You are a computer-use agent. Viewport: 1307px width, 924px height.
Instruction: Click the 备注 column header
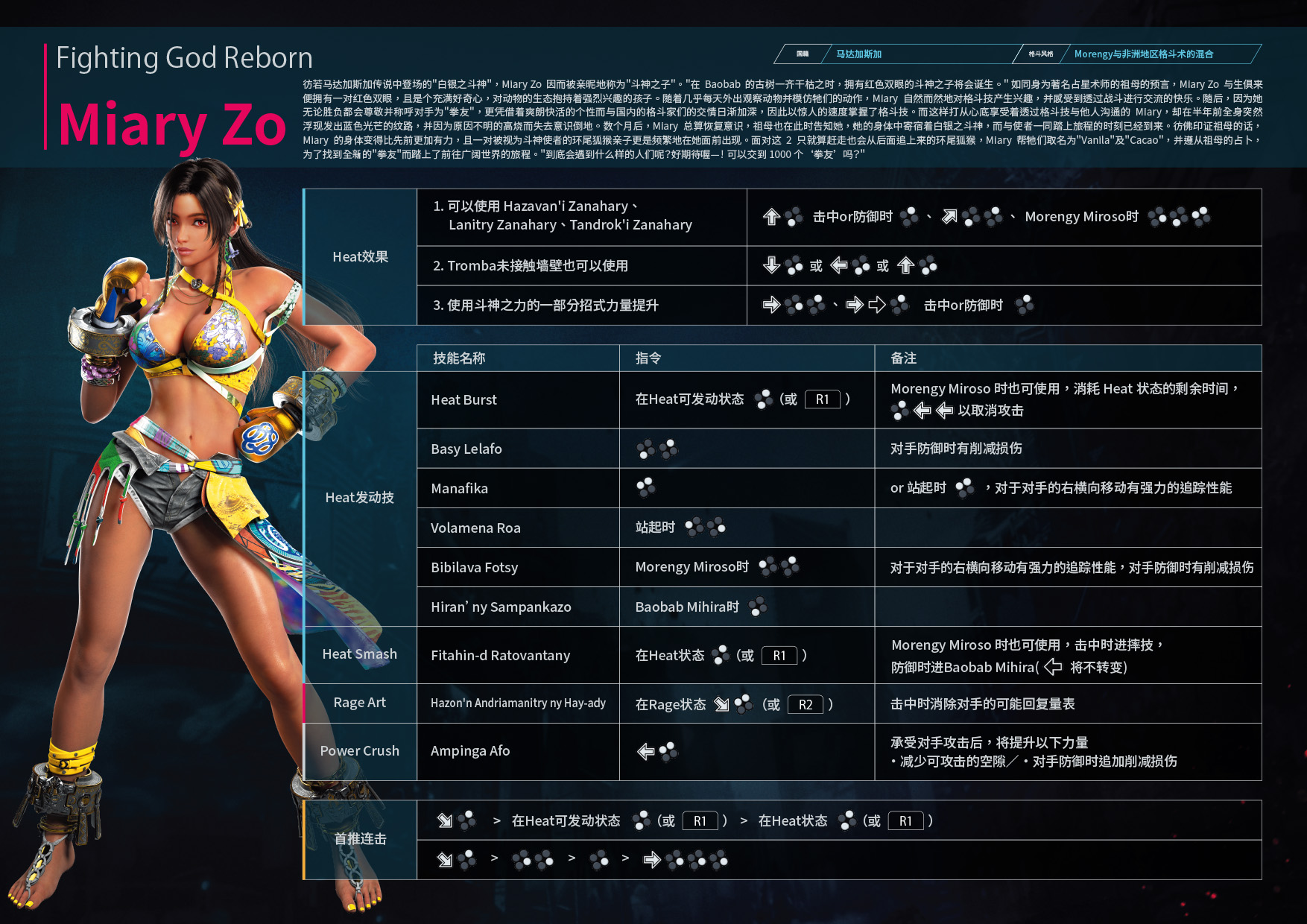click(x=903, y=358)
